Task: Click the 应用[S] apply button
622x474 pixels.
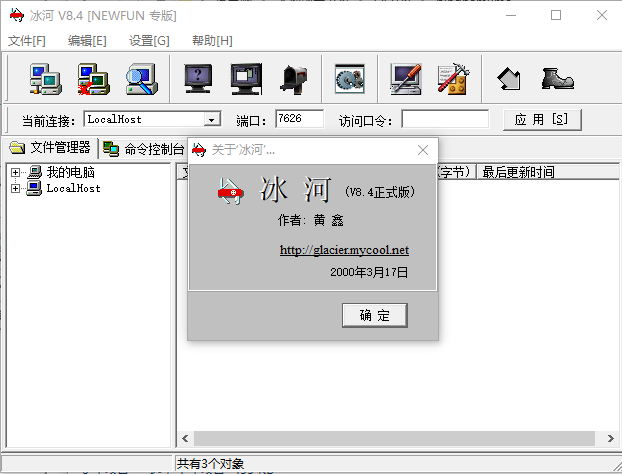Action: tap(542, 119)
